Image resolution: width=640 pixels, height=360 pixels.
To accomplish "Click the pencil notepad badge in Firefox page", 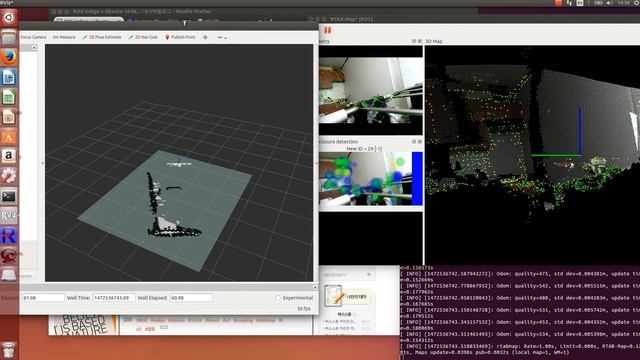I will (333, 296).
